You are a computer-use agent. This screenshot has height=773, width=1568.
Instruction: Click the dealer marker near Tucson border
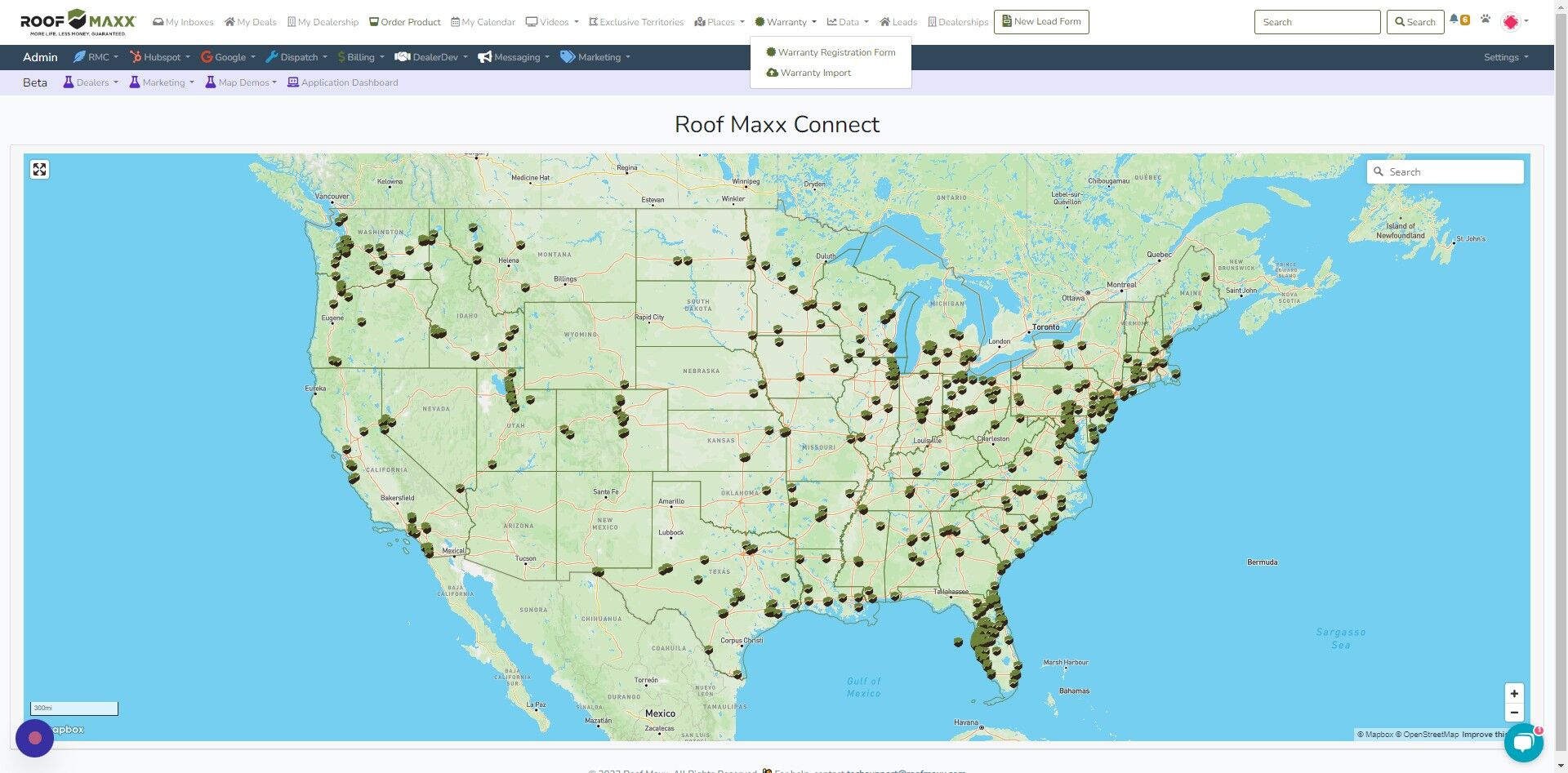point(599,572)
